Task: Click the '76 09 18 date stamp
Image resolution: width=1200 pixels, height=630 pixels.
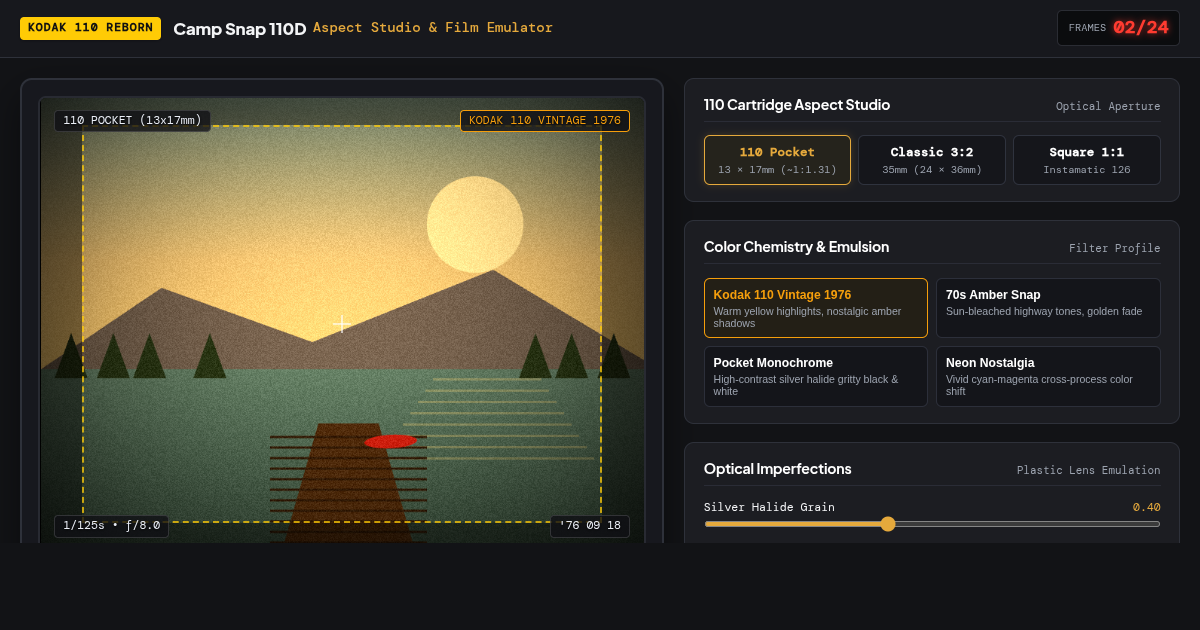Action: [590, 526]
